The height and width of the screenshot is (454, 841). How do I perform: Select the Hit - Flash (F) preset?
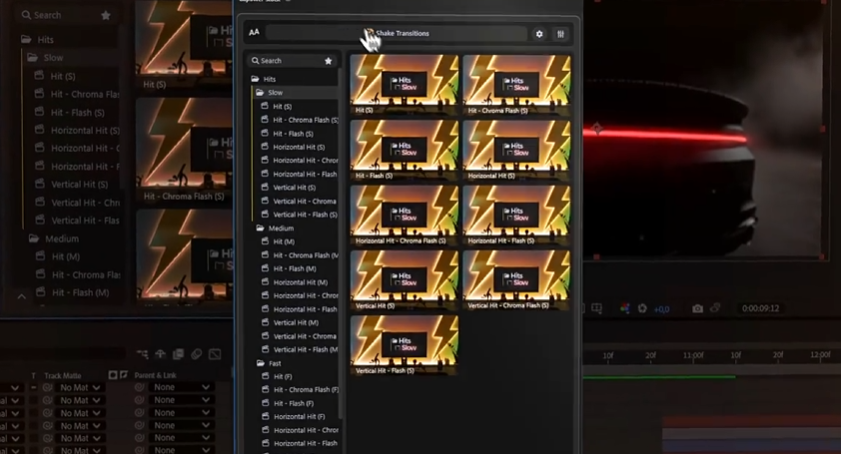[x=294, y=403]
